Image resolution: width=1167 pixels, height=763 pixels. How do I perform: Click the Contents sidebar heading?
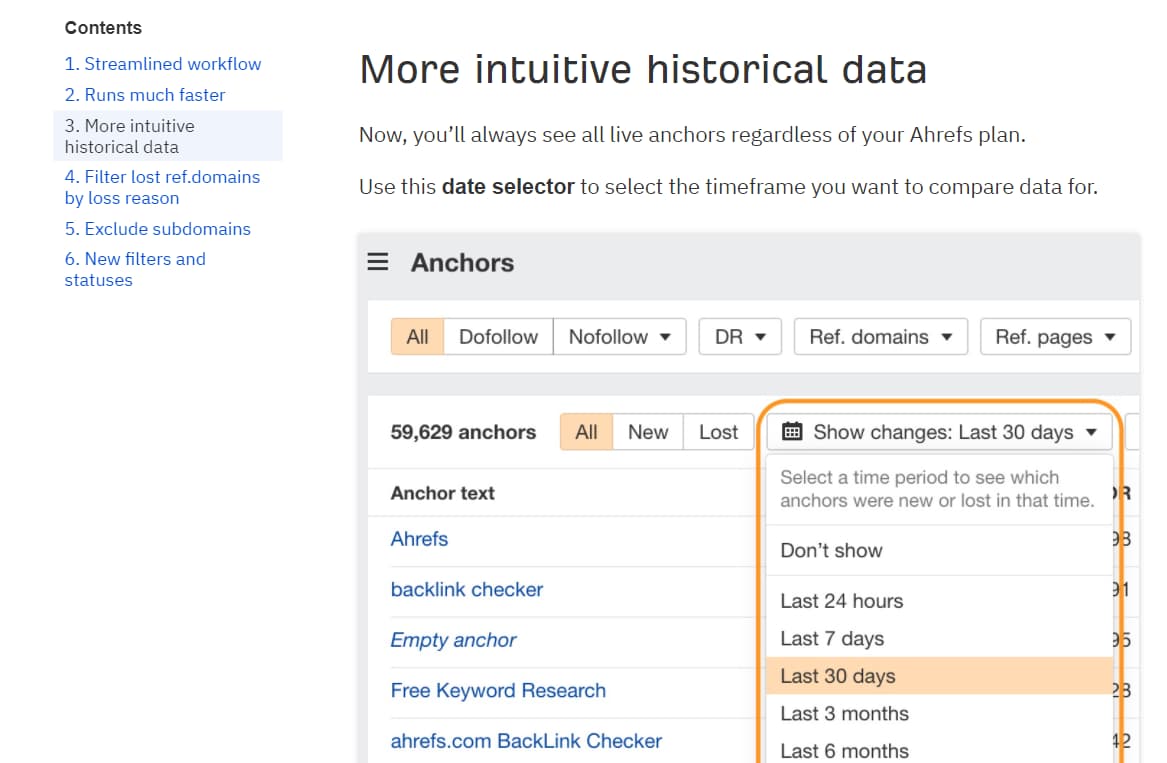pyautogui.click(x=103, y=28)
